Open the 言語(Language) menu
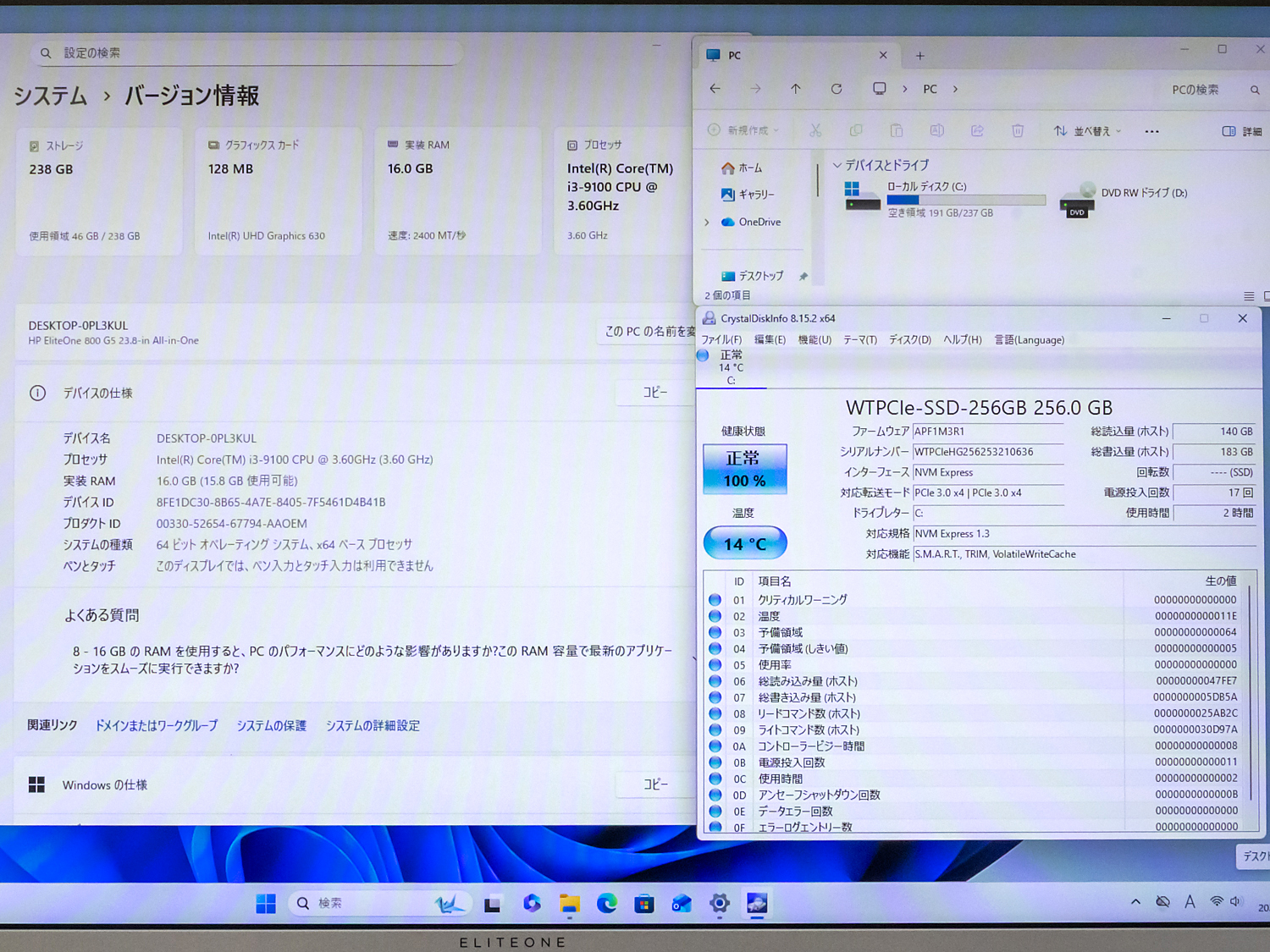 pos(1029,340)
